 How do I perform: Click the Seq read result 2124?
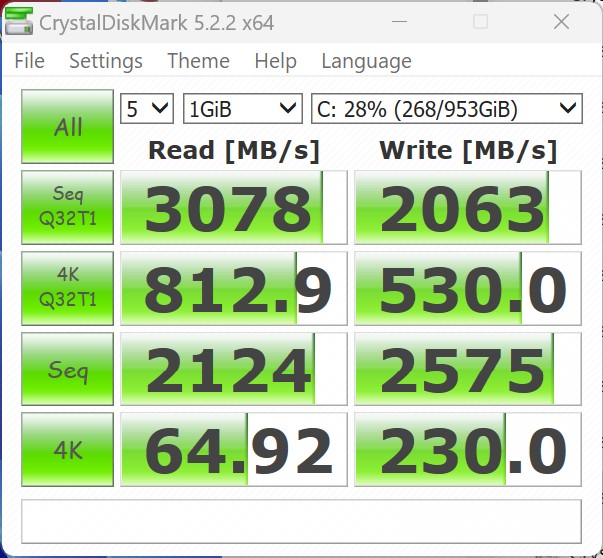point(234,369)
